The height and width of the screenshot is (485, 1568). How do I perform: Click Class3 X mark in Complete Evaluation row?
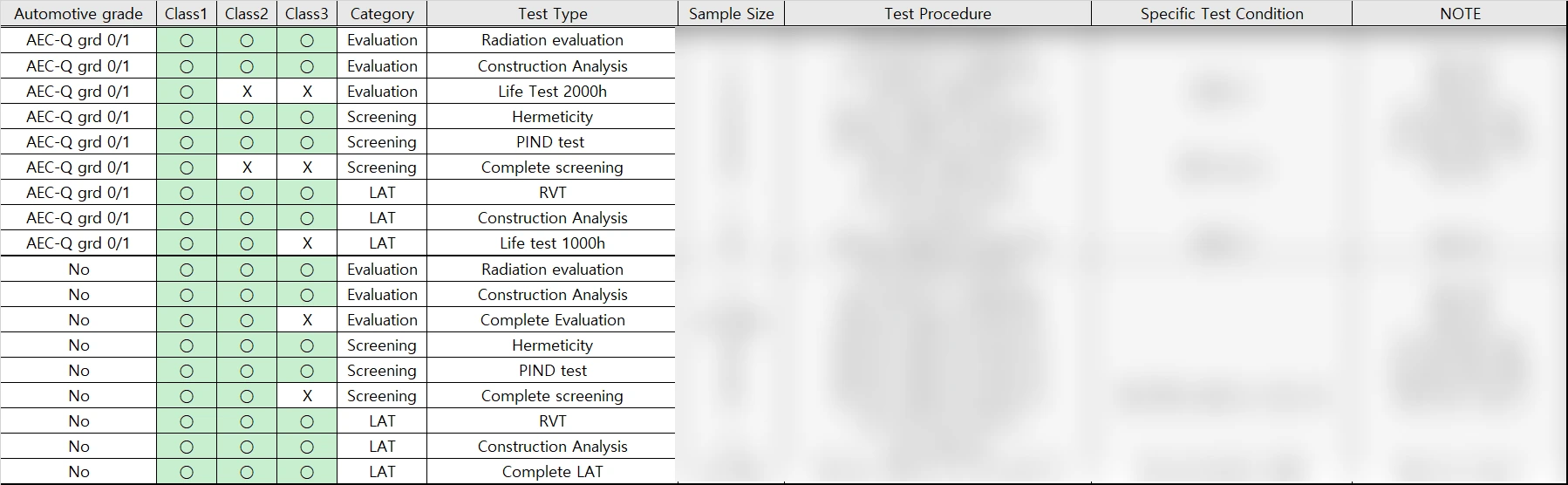(x=307, y=320)
